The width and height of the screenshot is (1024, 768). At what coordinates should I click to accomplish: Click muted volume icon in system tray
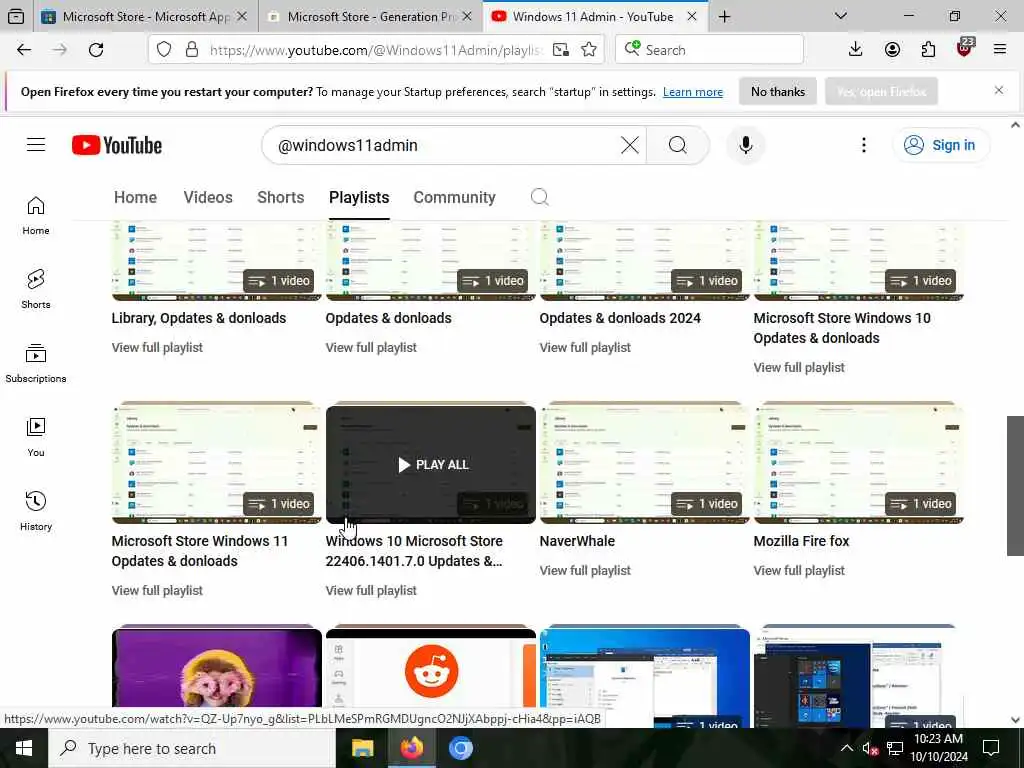[x=870, y=748]
